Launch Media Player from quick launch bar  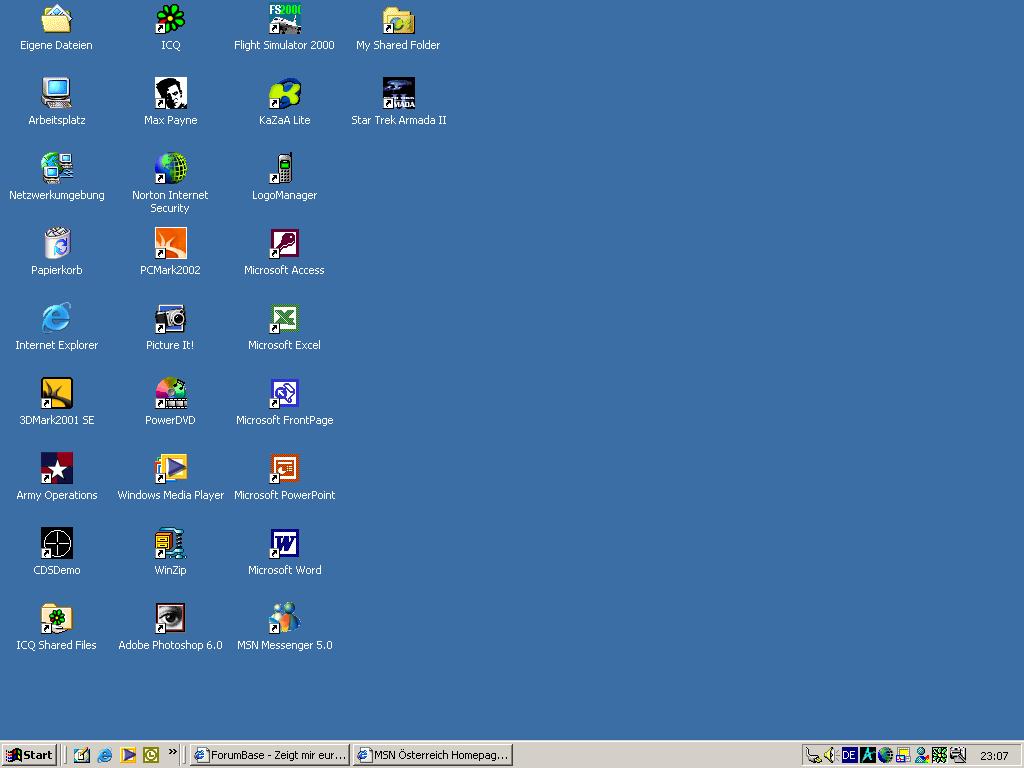[128, 755]
